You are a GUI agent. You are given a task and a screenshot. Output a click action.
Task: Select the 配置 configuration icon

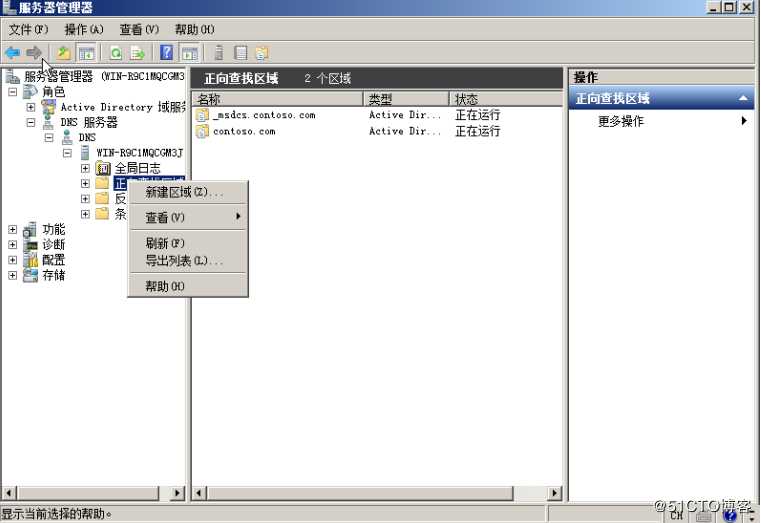click(30, 260)
